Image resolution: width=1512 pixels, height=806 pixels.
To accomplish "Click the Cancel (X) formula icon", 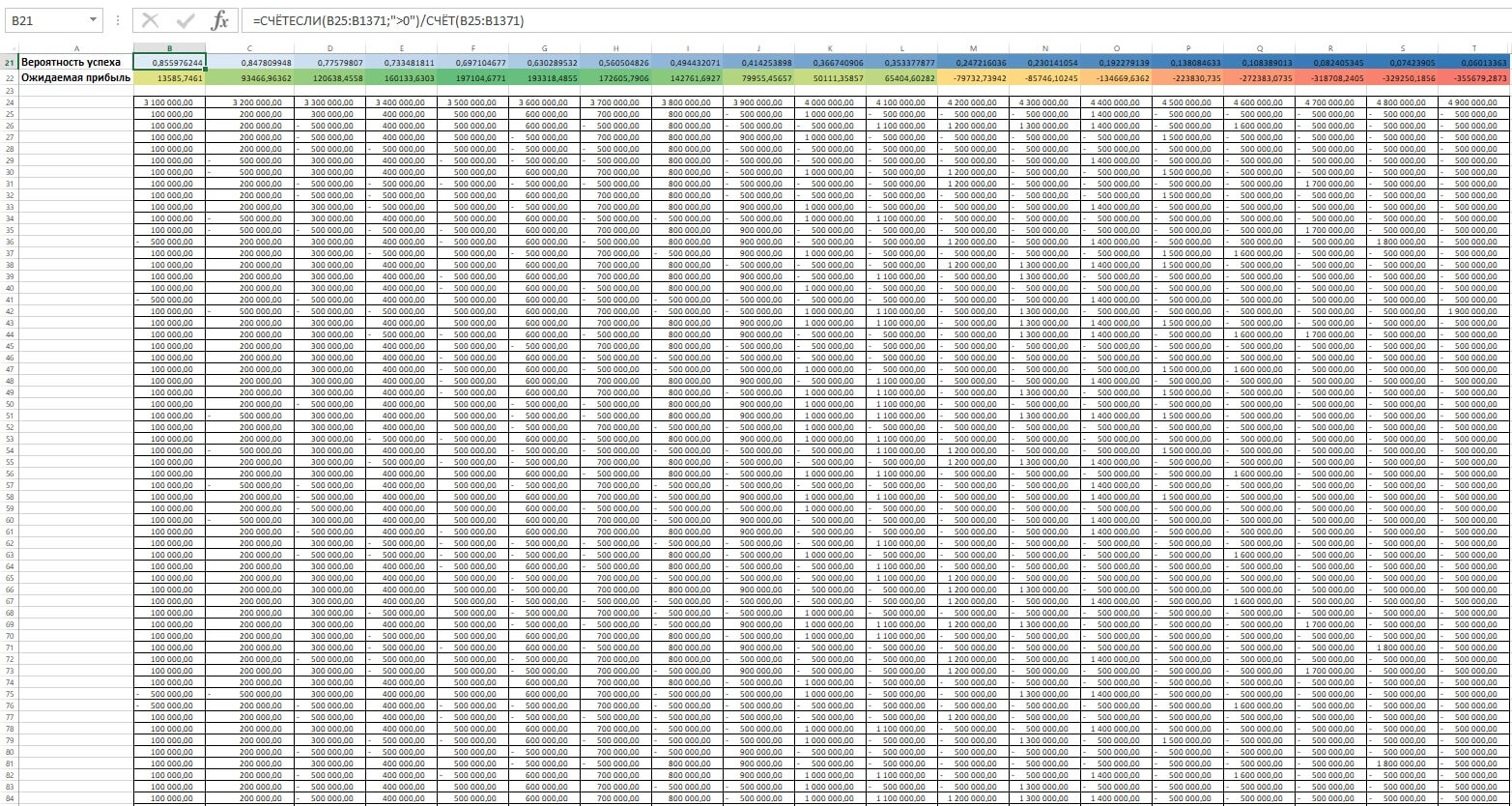I will pos(151,20).
